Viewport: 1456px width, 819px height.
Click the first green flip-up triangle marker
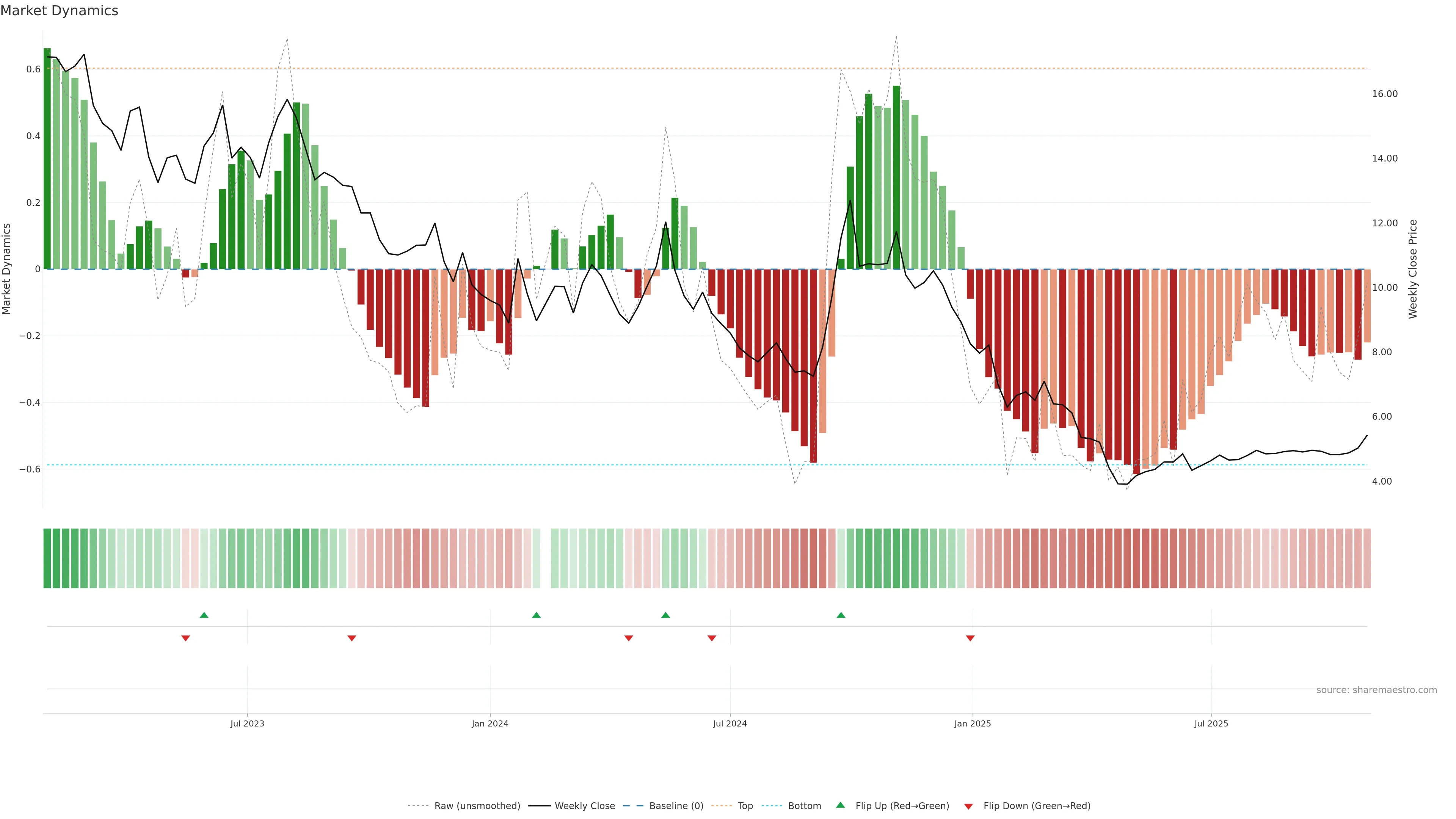(x=204, y=615)
